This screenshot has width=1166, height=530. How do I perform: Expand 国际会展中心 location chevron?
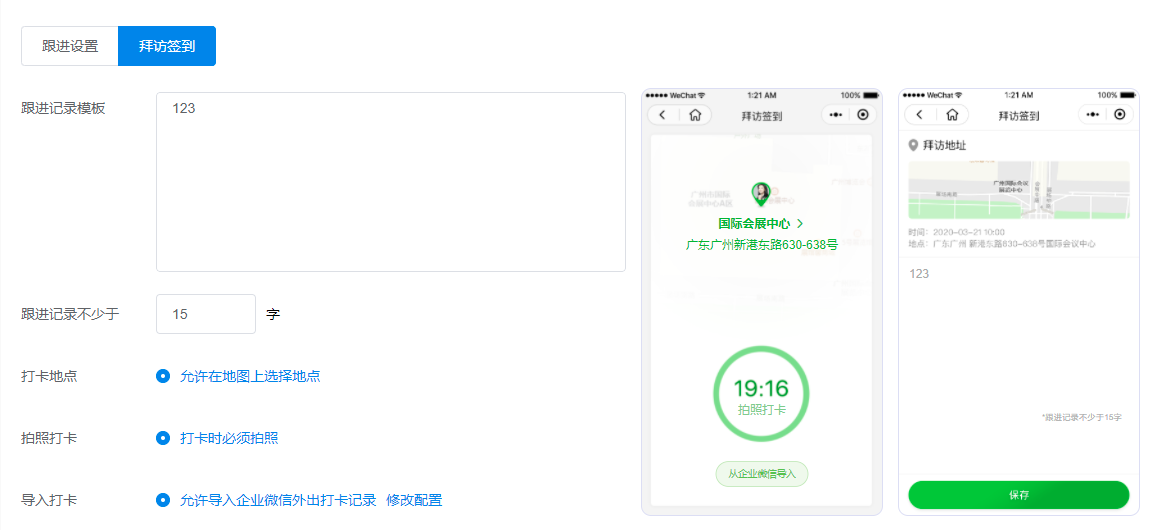pyautogui.click(x=800, y=224)
